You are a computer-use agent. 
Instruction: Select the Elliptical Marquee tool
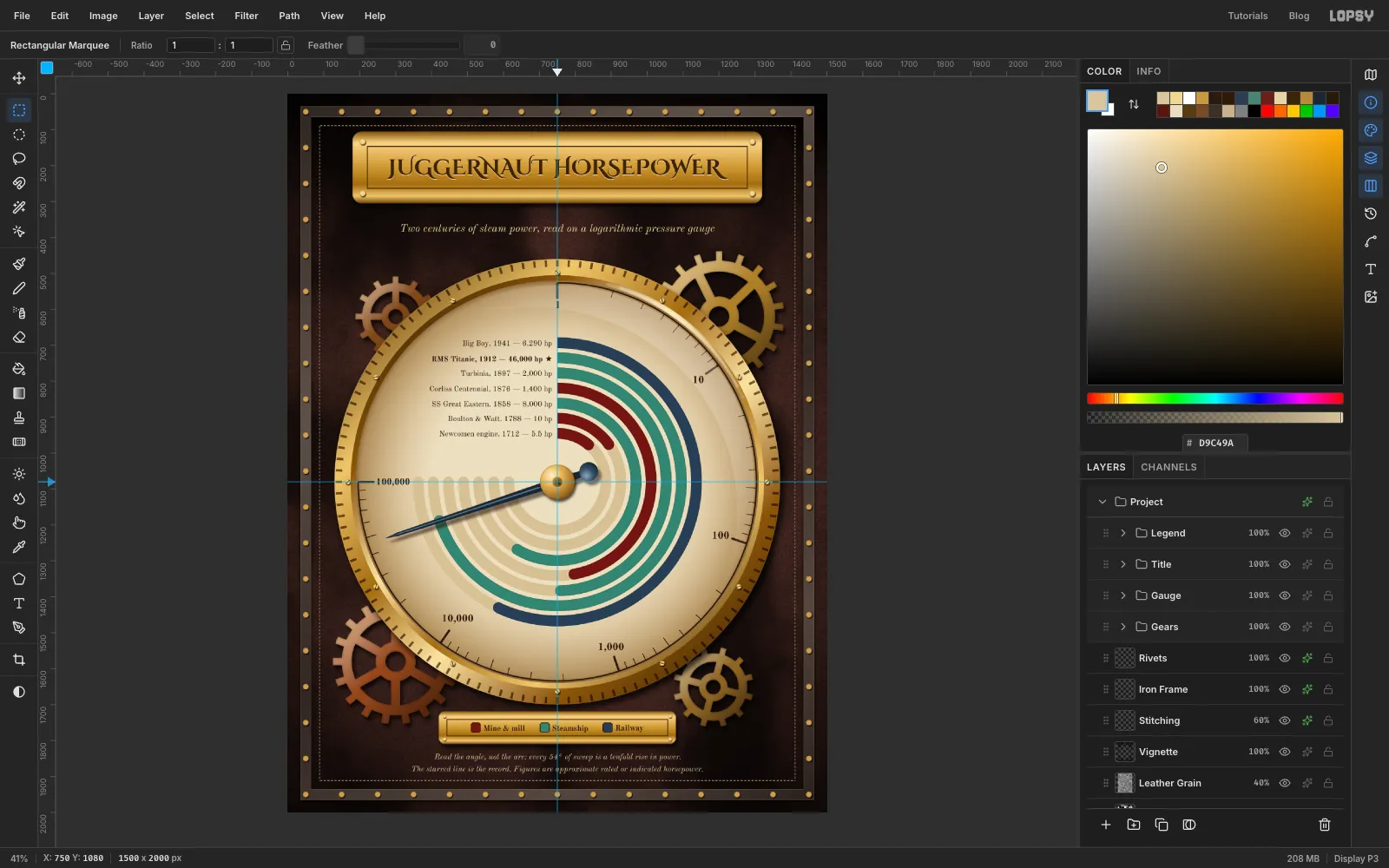click(x=19, y=135)
